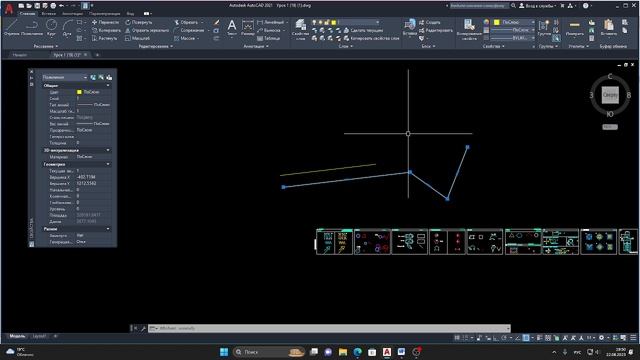This screenshot has width=640, height=360.
Task: Select the Полилиния (Polyline) tool in ribbon
Action: tap(32, 27)
